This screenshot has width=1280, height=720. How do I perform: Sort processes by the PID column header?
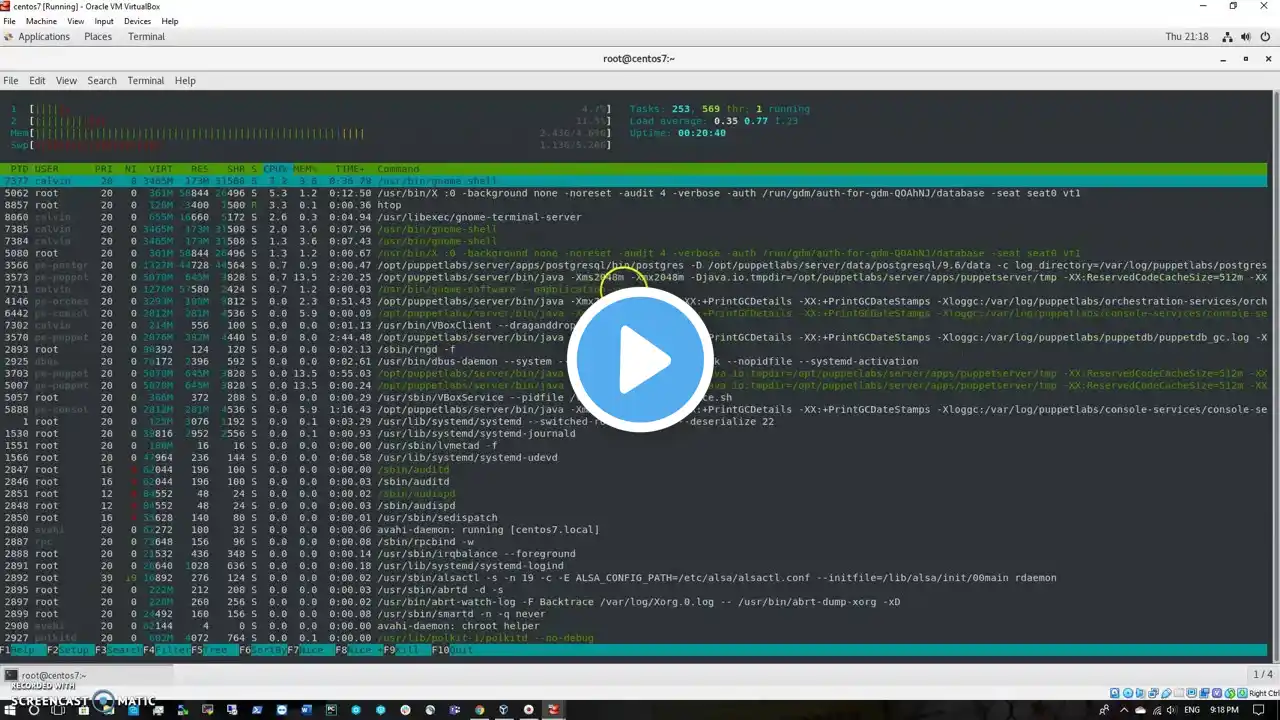pyautogui.click(x=20, y=169)
